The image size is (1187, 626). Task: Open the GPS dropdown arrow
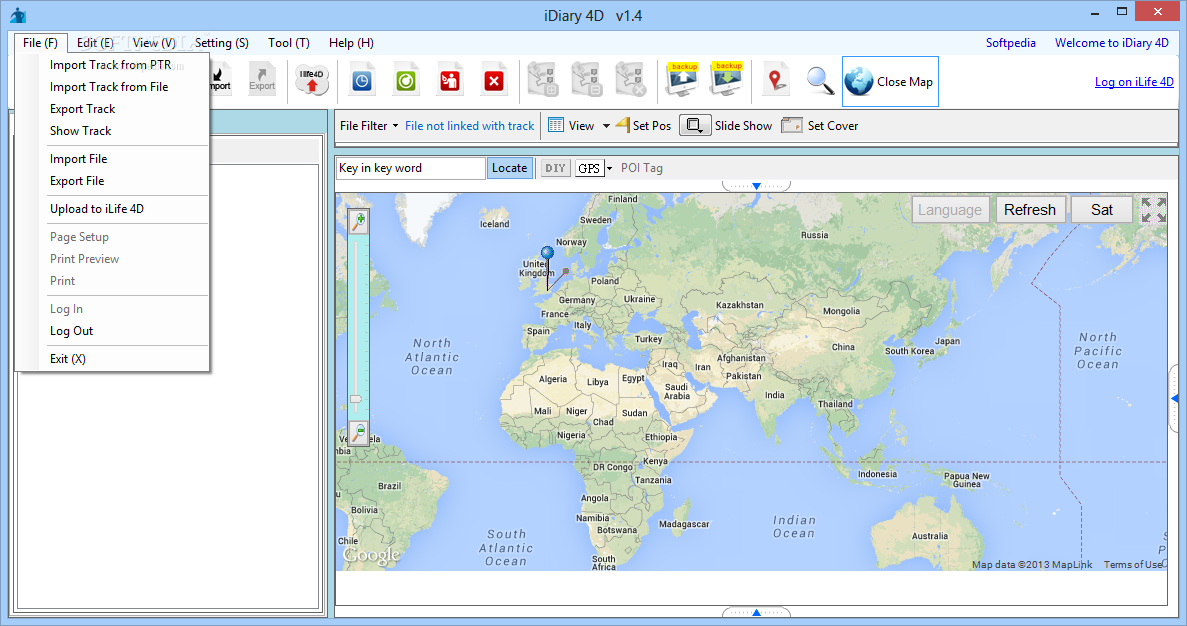tap(609, 169)
